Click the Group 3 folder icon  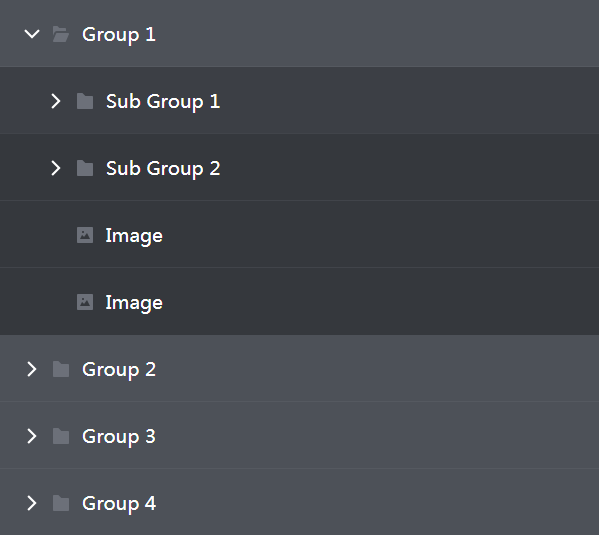pos(61,436)
